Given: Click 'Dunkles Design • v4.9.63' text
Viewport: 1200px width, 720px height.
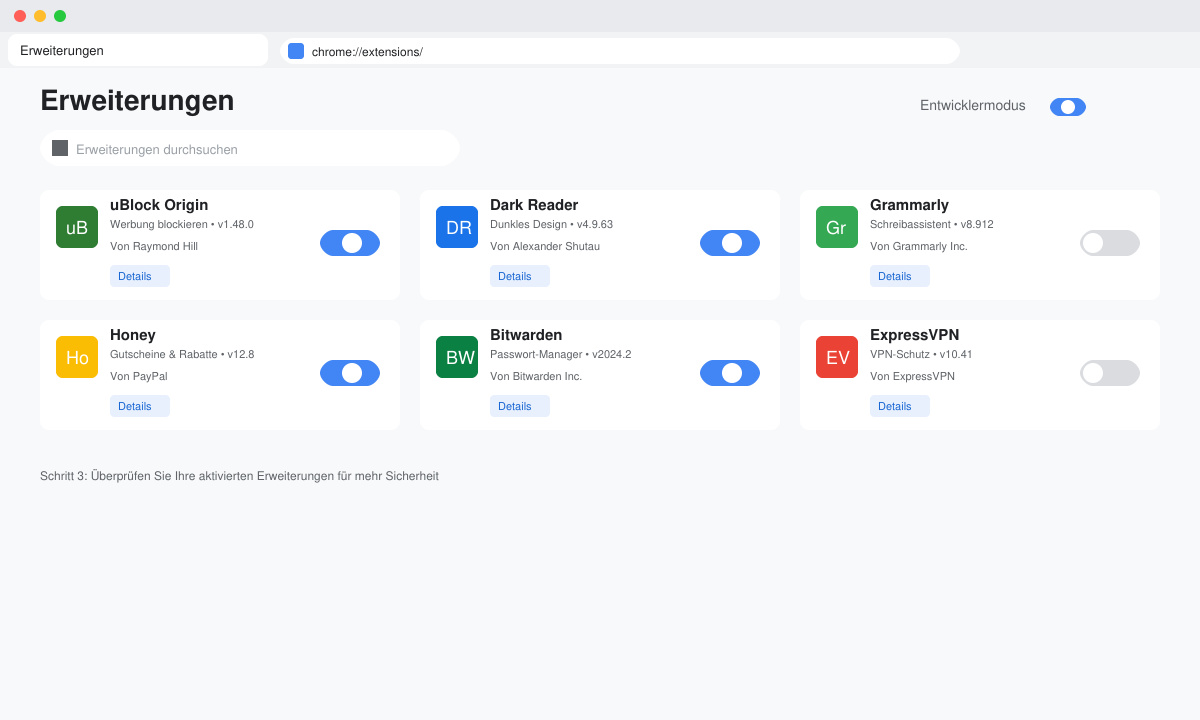Looking at the screenshot, I should 551,224.
